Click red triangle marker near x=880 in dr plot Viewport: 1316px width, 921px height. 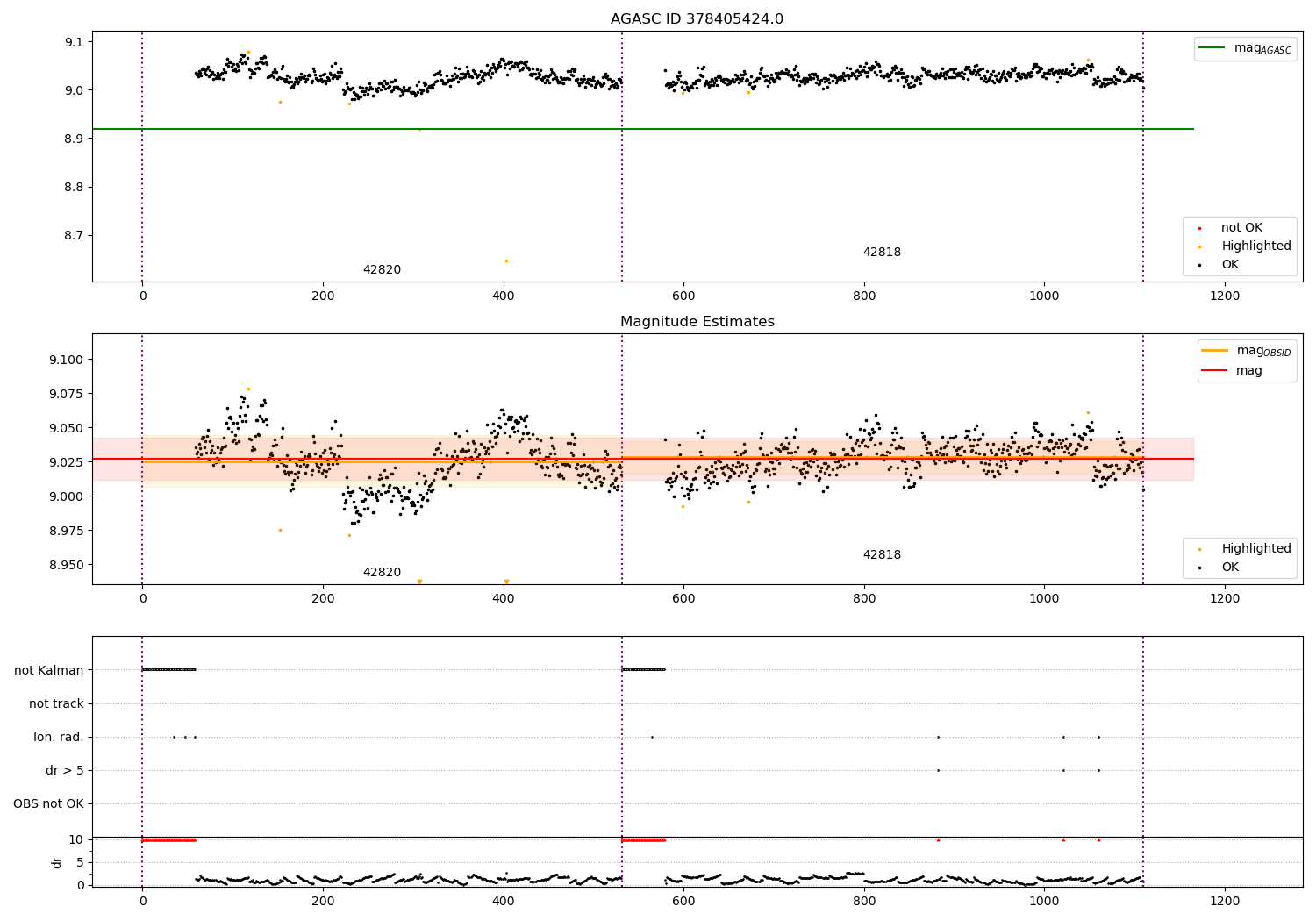click(x=938, y=839)
